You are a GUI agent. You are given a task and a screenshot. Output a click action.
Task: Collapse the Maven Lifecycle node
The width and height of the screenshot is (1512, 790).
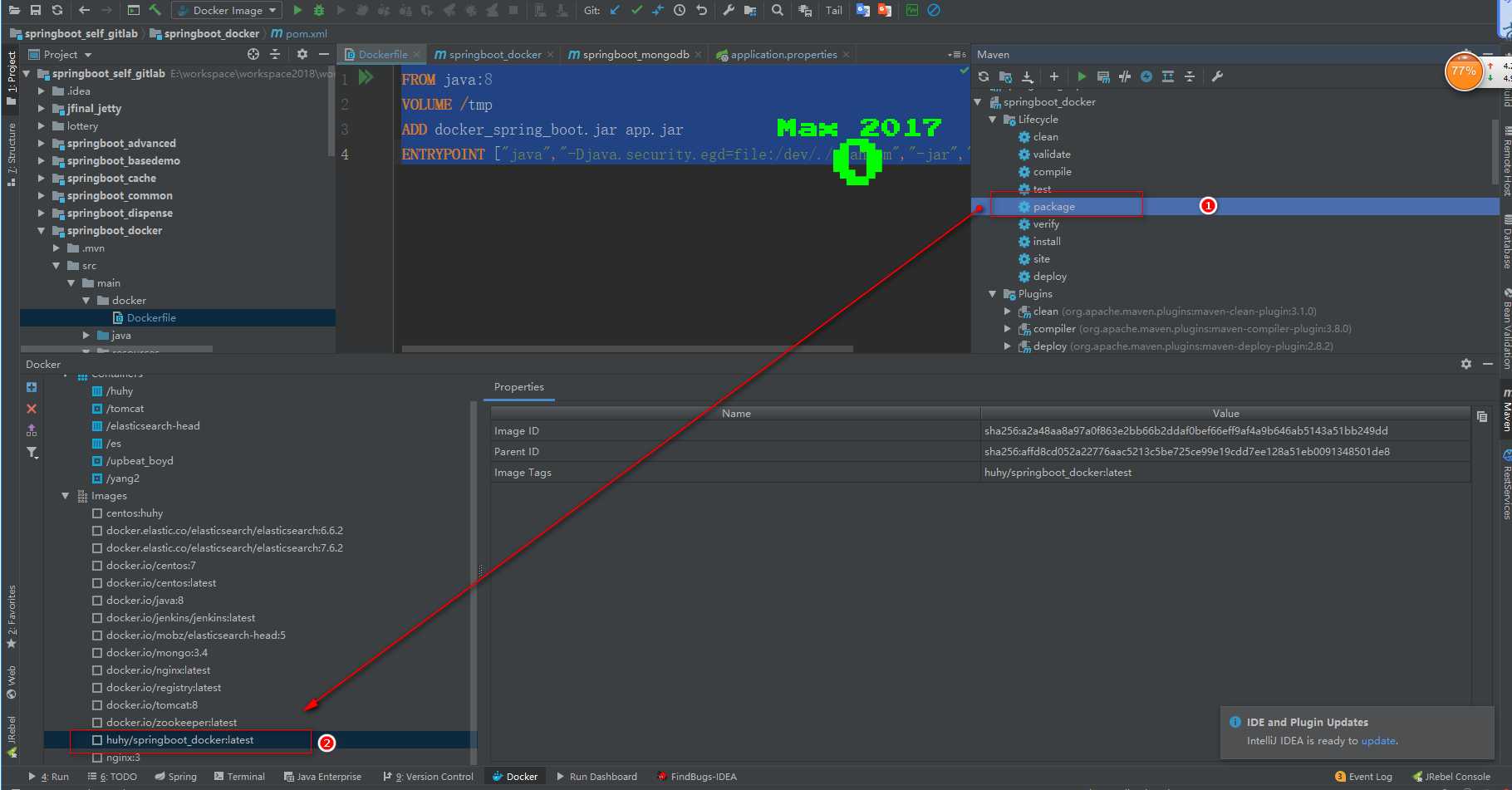[992, 120]
